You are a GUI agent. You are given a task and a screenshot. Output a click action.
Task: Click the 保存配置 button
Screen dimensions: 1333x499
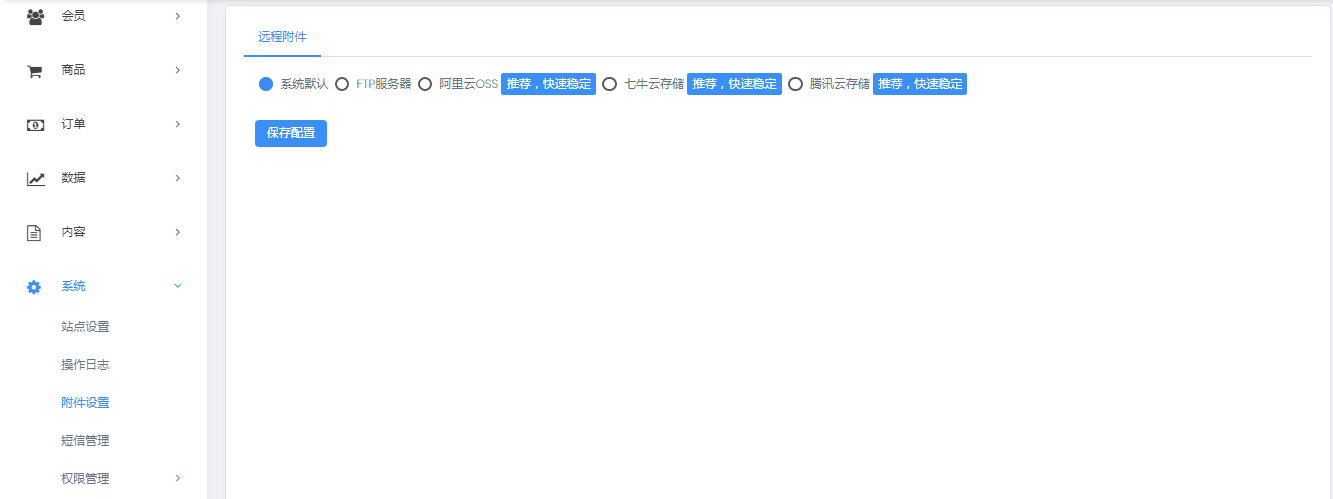(x=291, y=133)
